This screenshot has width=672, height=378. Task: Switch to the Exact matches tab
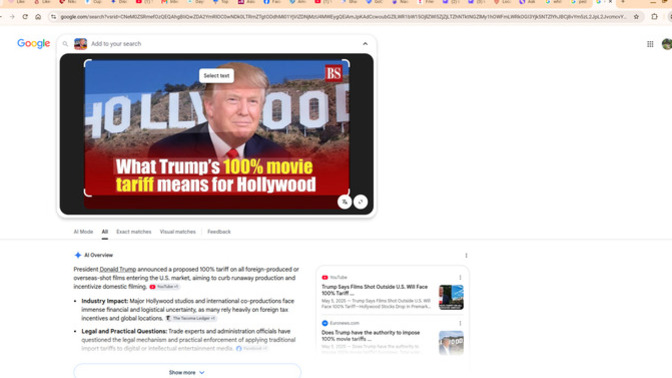pyautogui.click(x=134, y=232)
